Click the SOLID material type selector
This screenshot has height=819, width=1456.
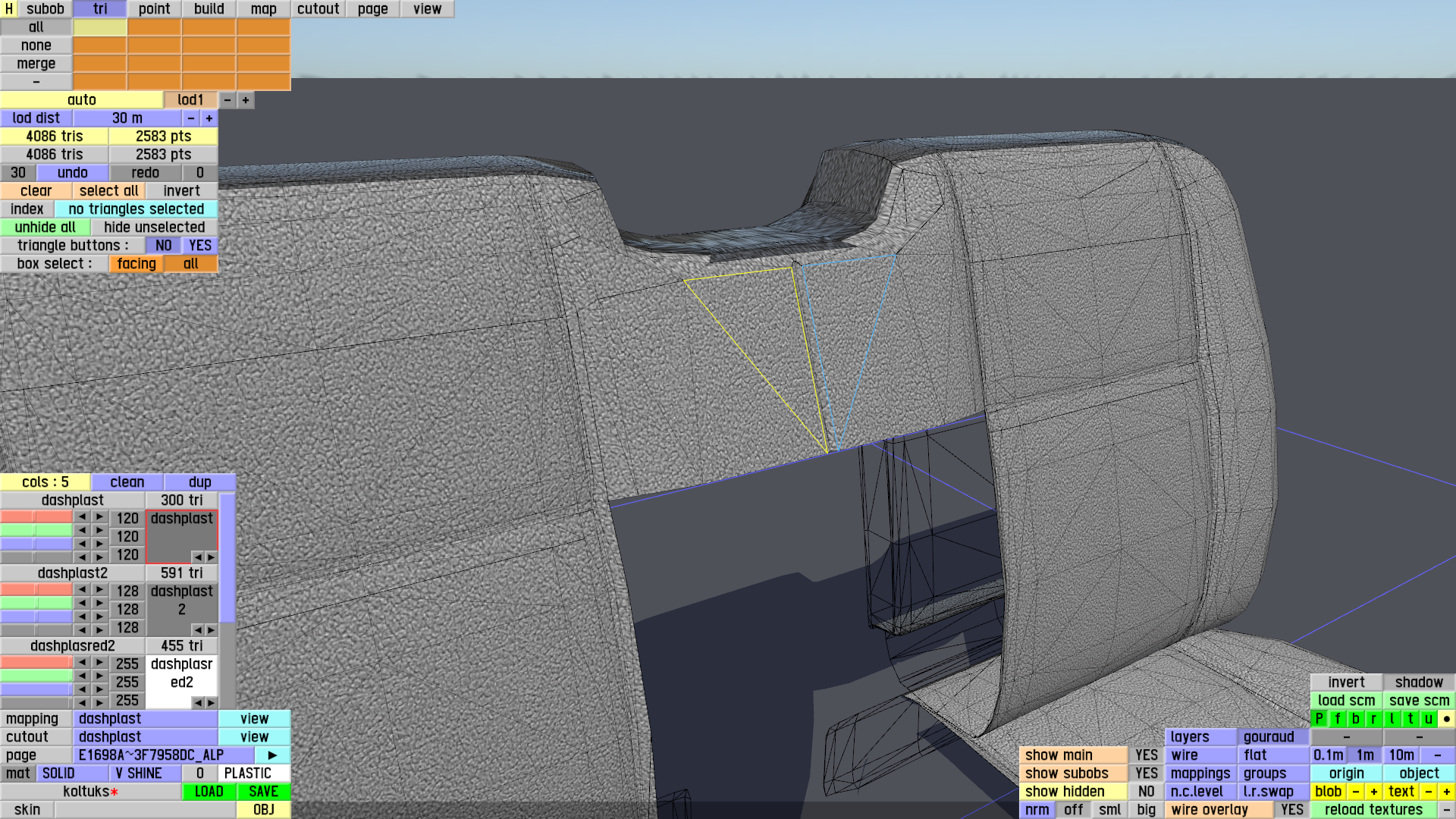[x=72, y=773]
